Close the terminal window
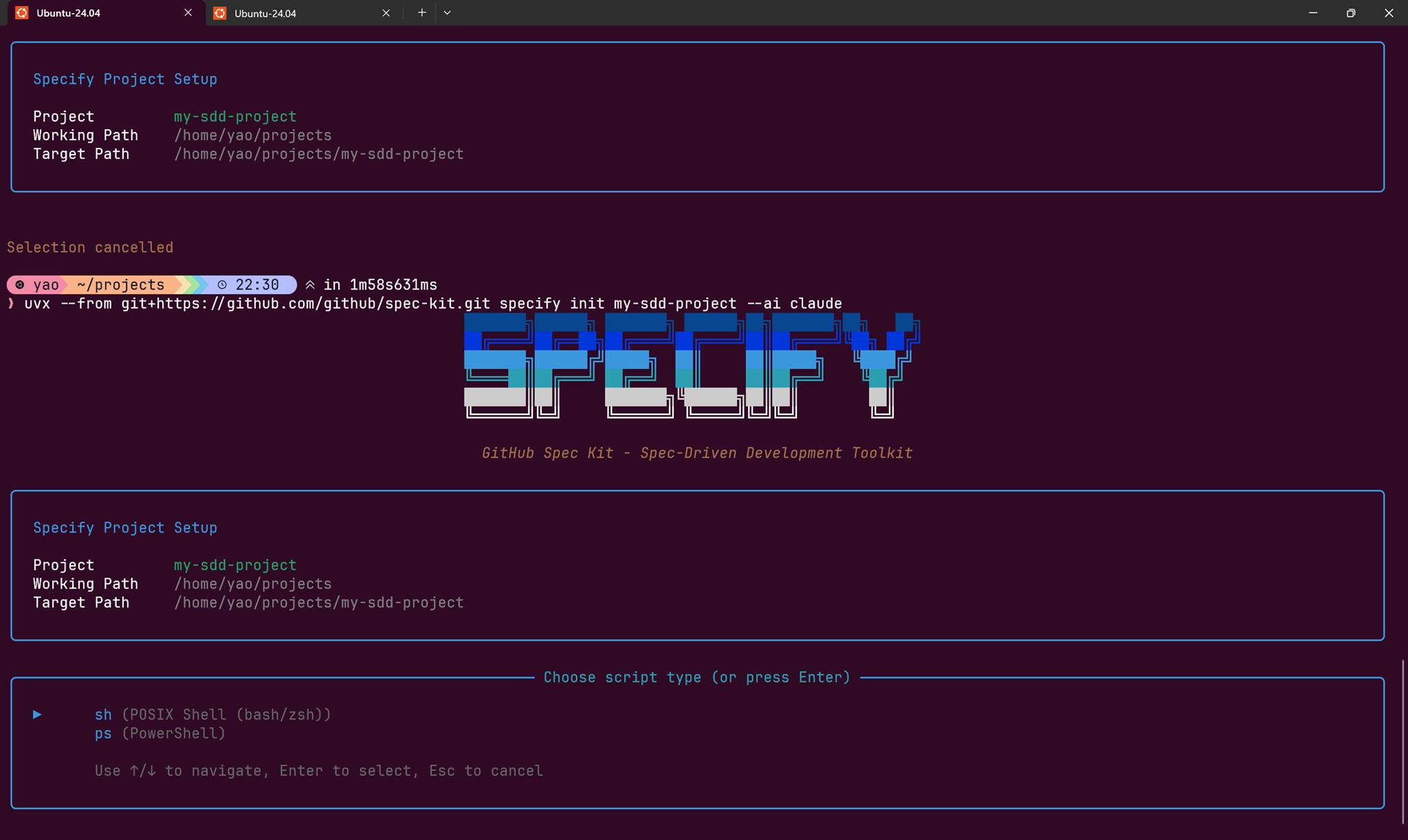The width and height of the screenshot is (1408, 840). [1389, 12]
